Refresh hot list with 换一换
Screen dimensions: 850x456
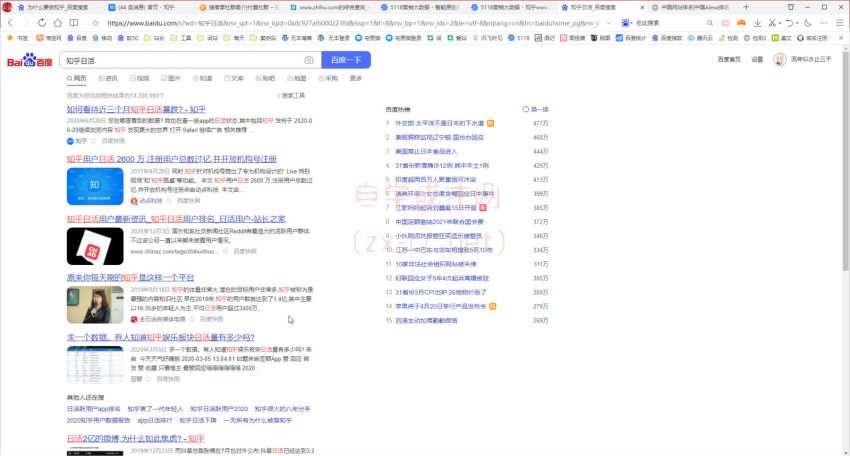(536, 109)
